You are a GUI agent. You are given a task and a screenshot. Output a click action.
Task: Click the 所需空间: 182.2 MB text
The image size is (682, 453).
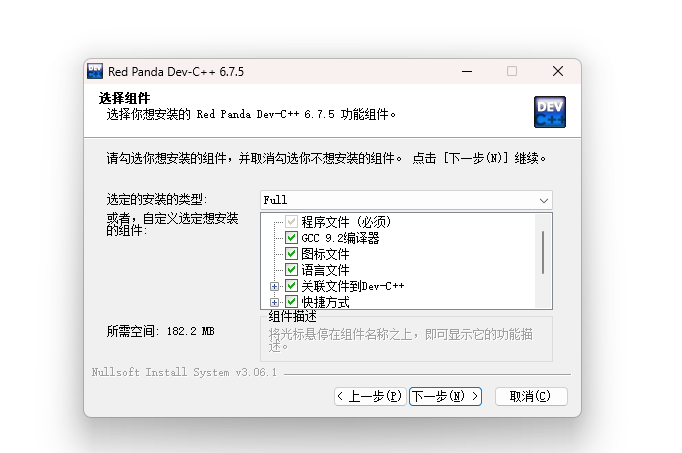point(160,331)
